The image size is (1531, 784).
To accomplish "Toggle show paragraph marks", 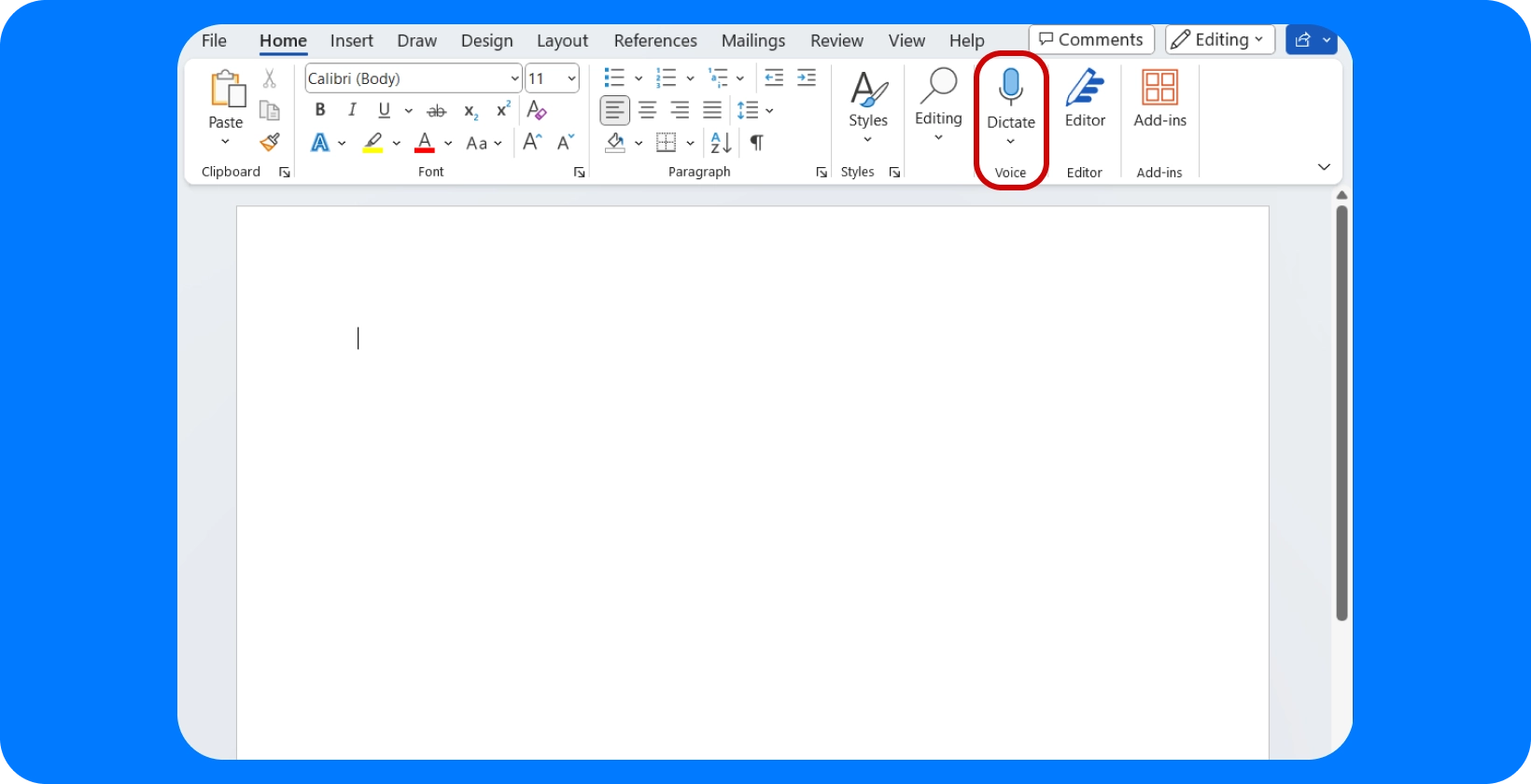I will click(x=757, y=143).
